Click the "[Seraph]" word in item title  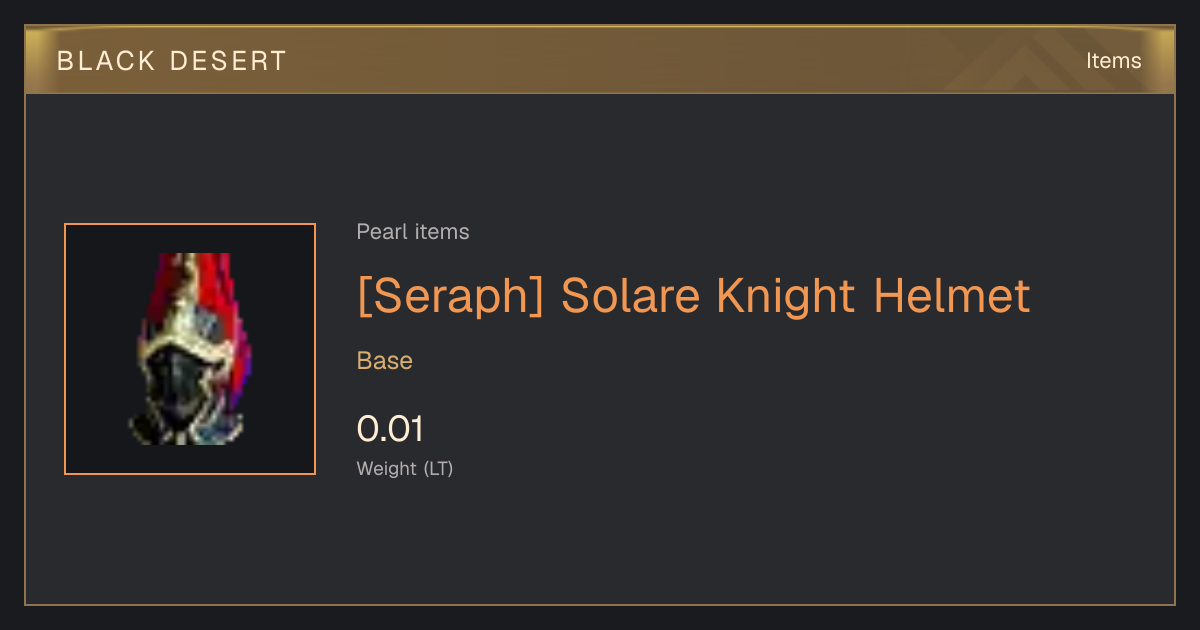click(x=450, y=297)
